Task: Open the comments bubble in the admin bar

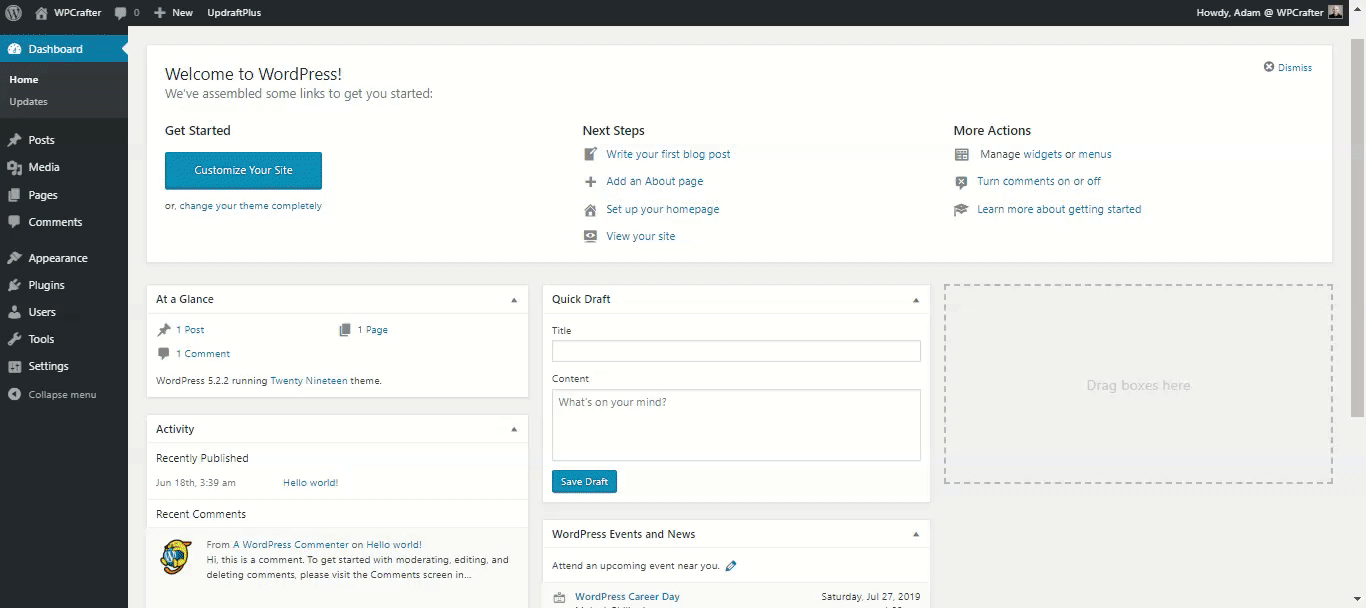Action: (121, 13)
